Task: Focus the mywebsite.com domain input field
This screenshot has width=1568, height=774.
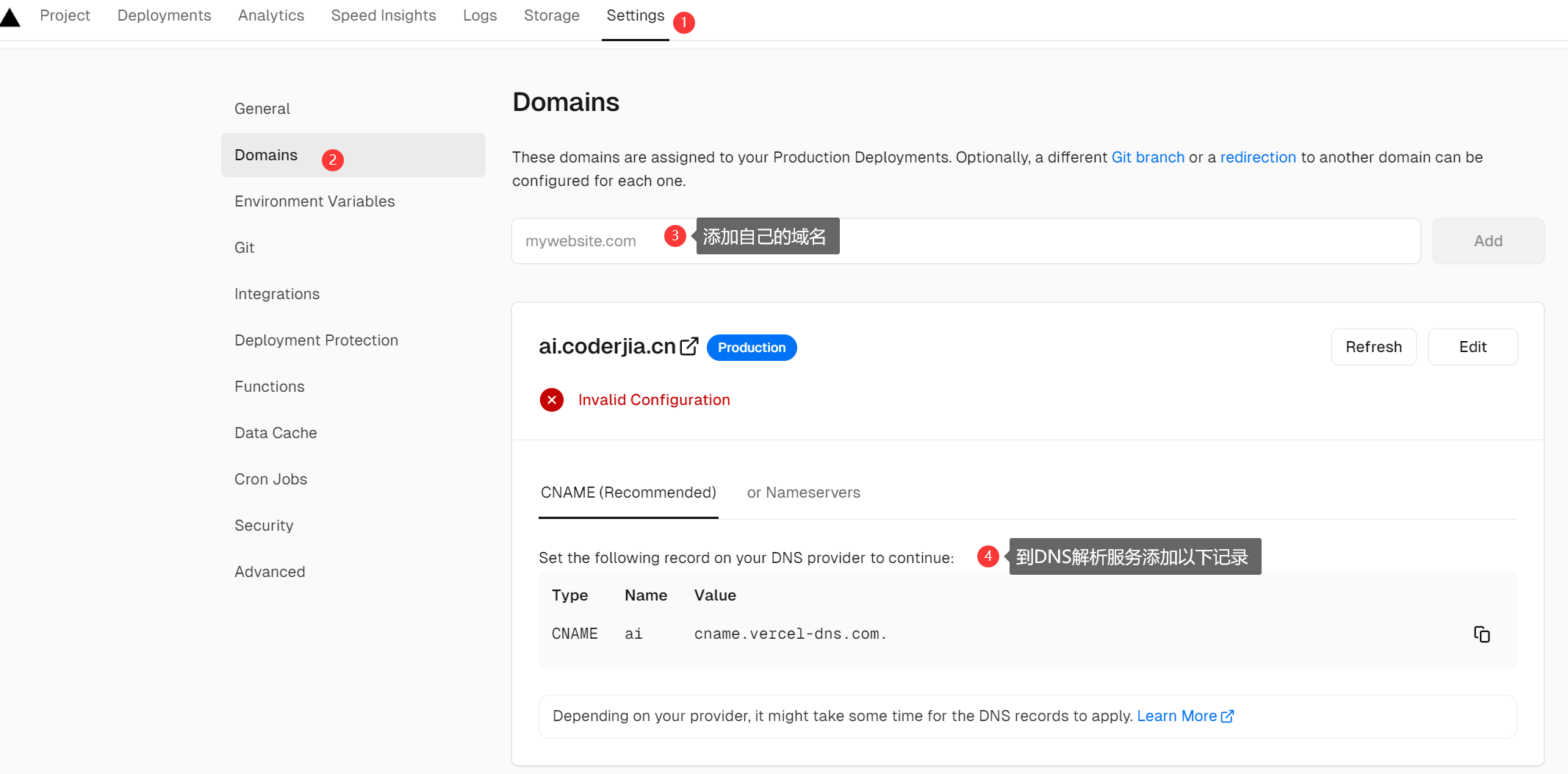Action: (965, 241)
